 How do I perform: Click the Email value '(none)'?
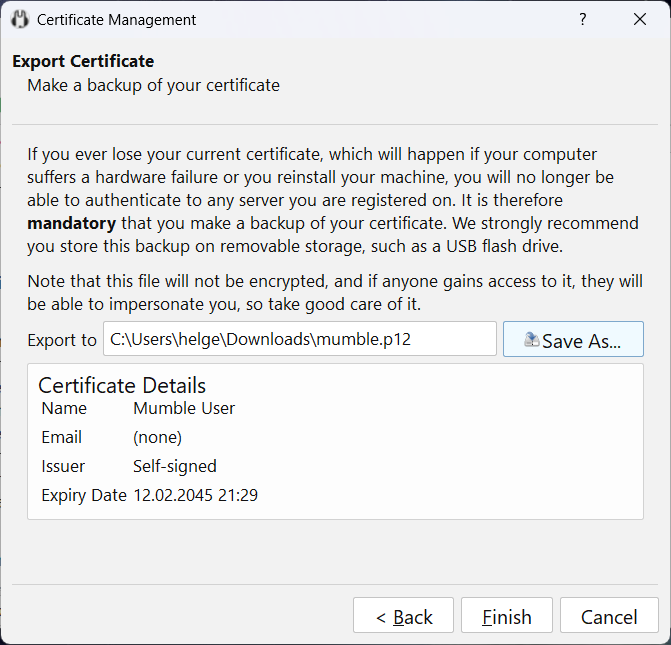click(157, 437)
